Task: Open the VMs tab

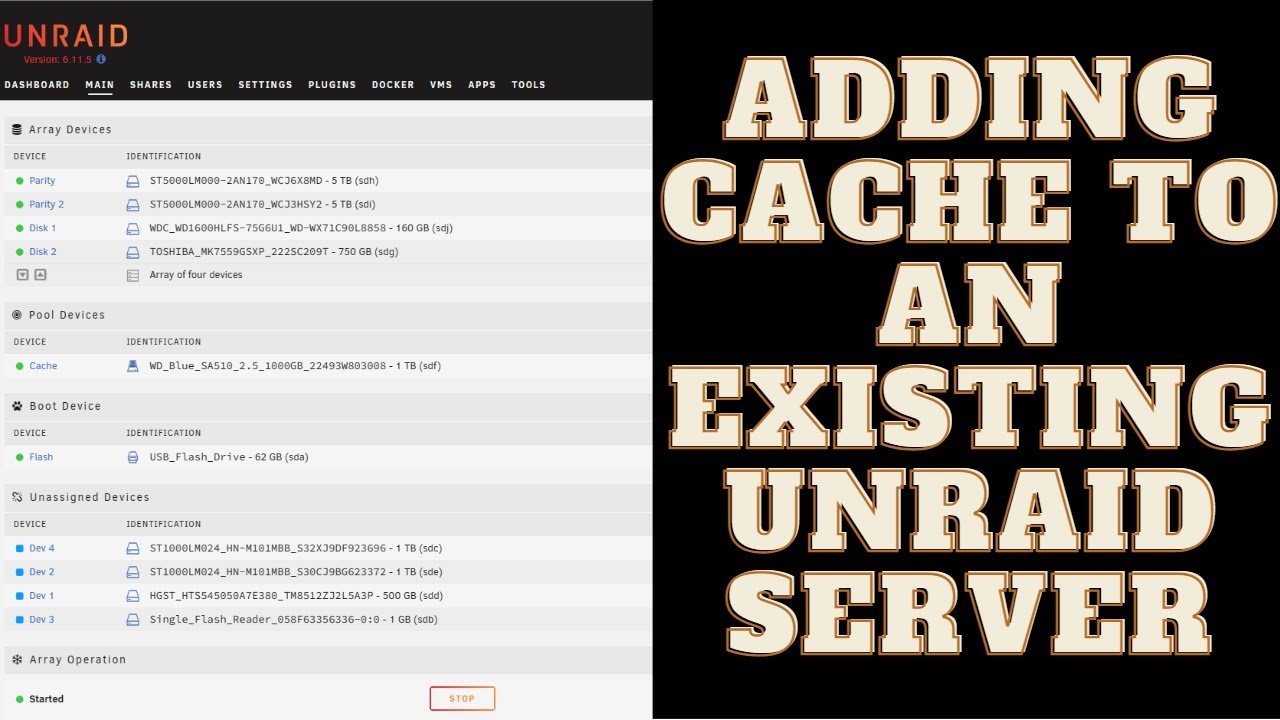Action: tap(441, 85)
